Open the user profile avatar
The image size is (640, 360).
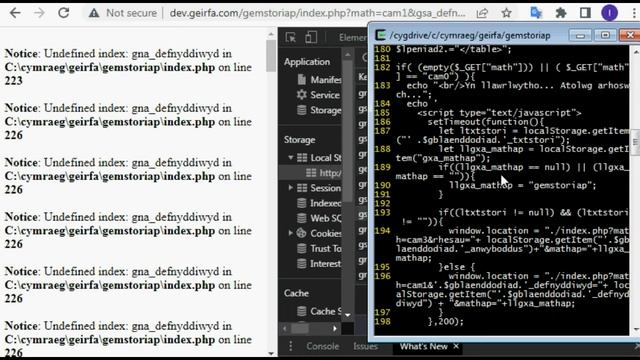coord(609,13)
